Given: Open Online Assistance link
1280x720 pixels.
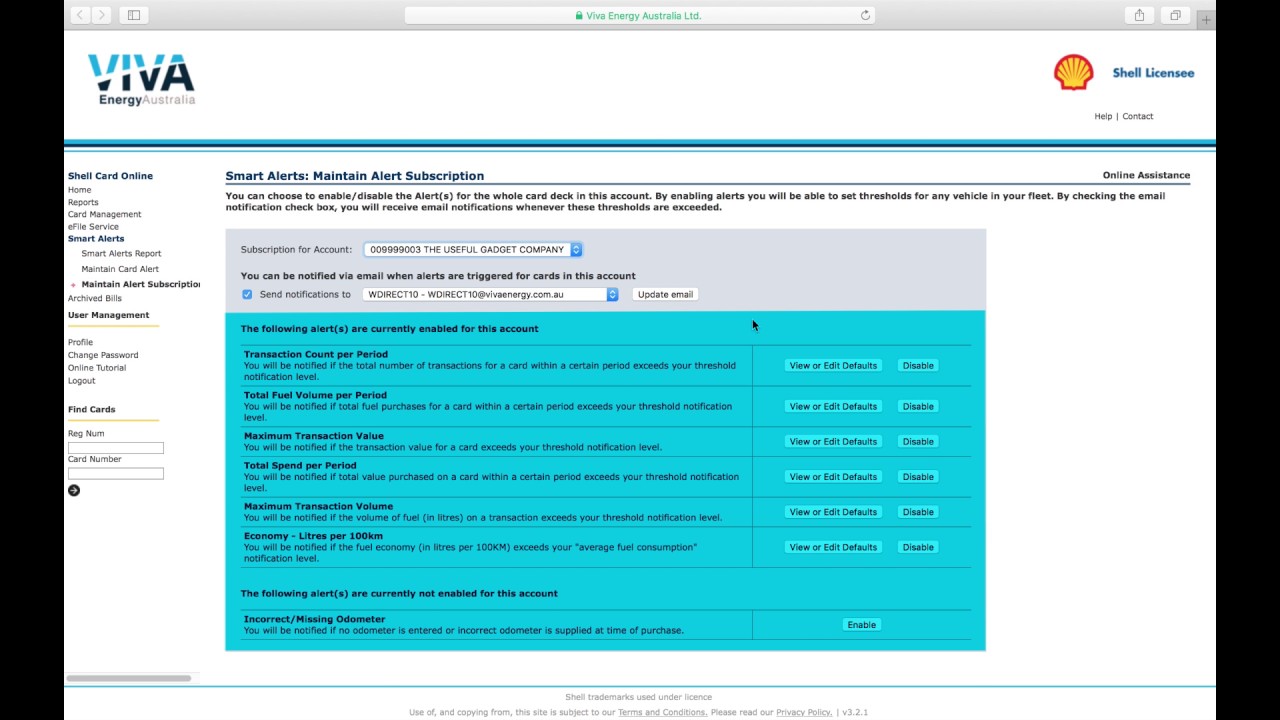Looking at the screenshot, I should (x=1146, y=175).
